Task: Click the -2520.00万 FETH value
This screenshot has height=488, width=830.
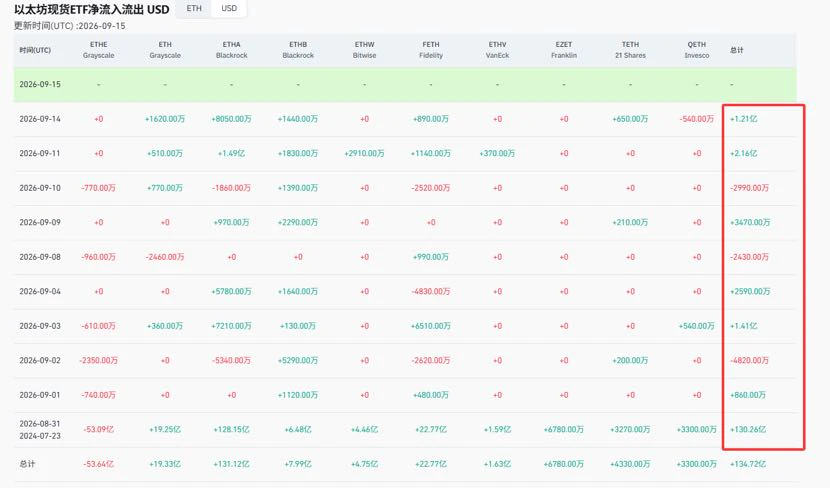Action: (x=431, y=188)
